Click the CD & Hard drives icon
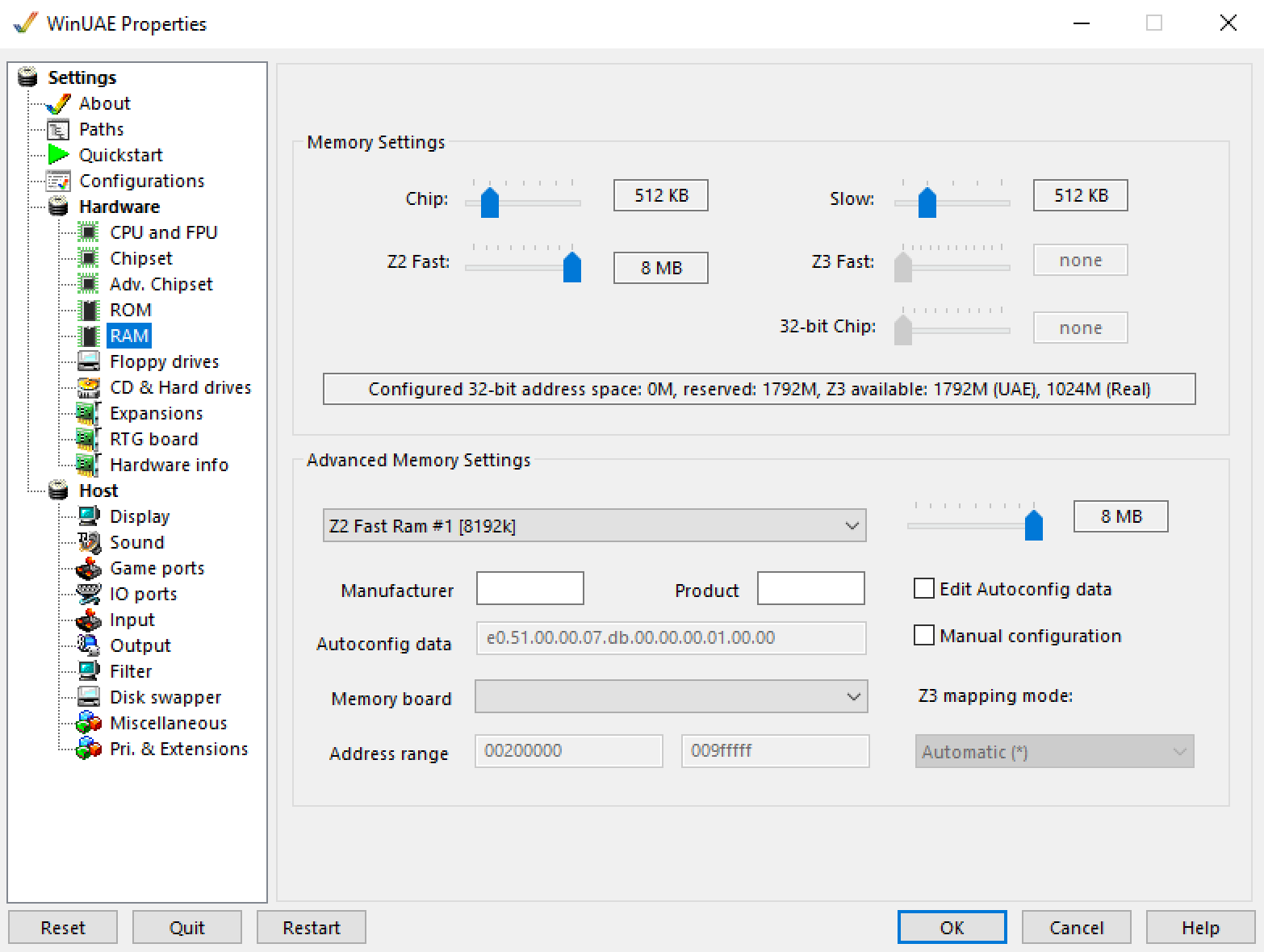The width and height of the screenshot is (1264, 952). [89, 387]
